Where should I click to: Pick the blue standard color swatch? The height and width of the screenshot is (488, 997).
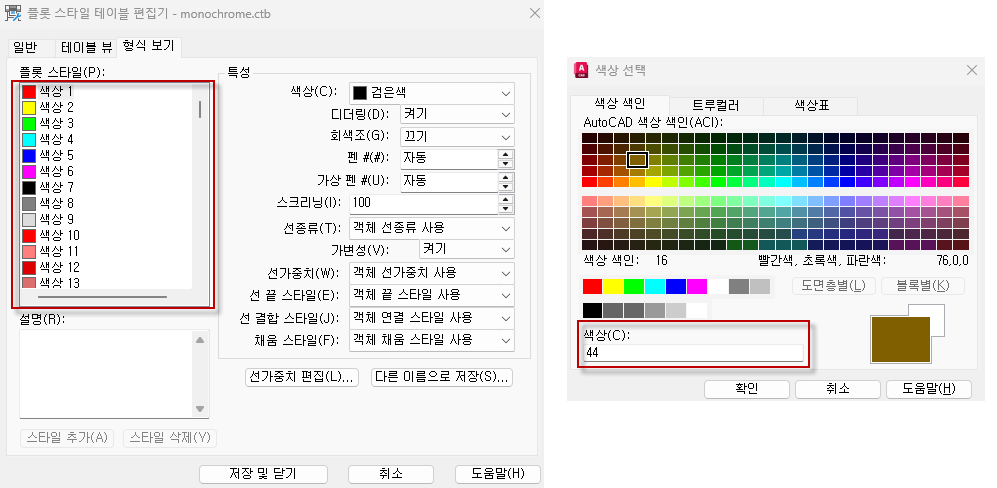(x=676, y=286)
